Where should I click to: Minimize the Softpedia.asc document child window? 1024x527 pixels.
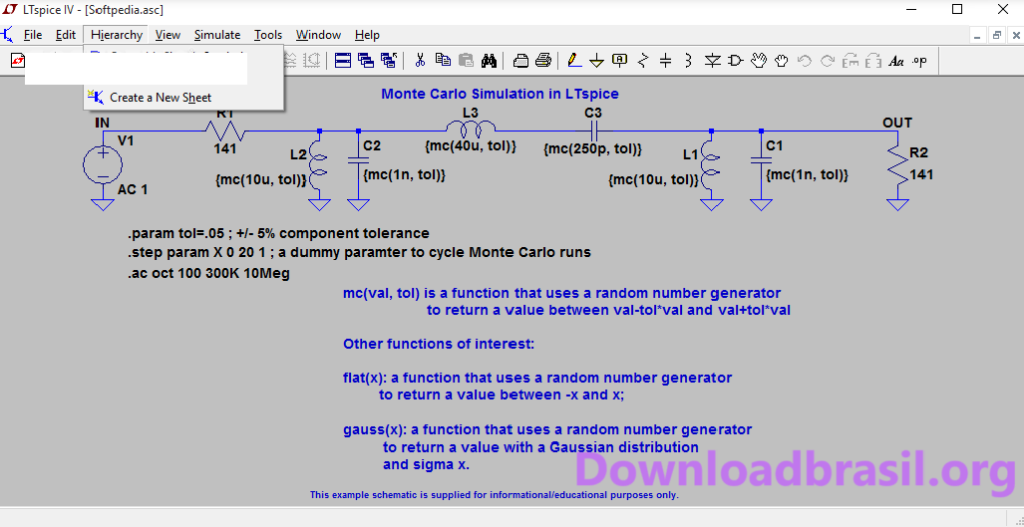pos(977,35)
